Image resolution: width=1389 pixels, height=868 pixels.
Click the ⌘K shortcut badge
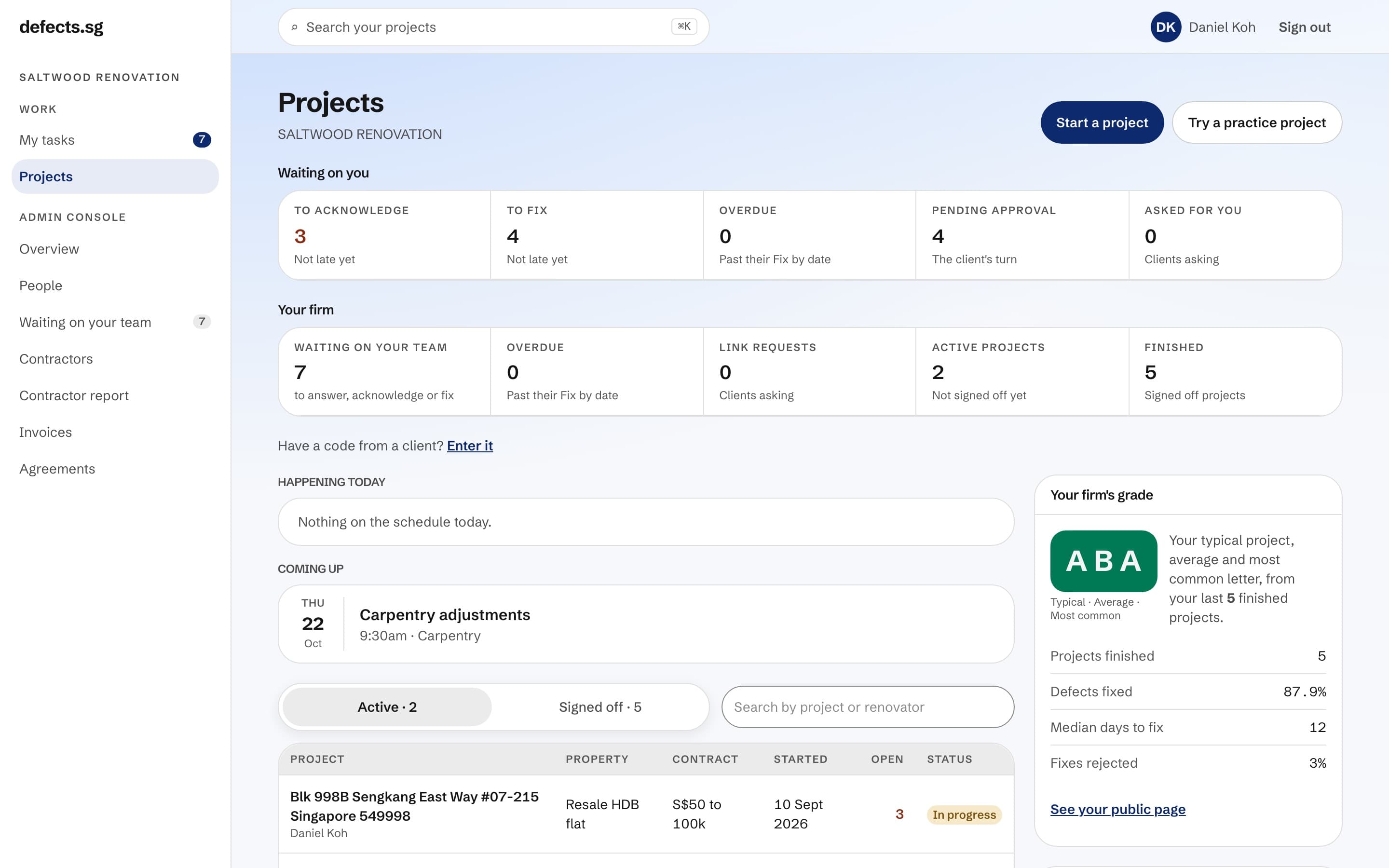683,27
